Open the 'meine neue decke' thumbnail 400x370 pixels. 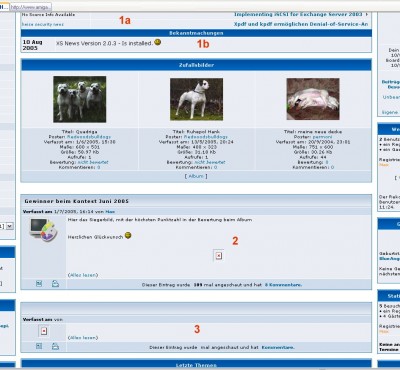pos(313,99)
